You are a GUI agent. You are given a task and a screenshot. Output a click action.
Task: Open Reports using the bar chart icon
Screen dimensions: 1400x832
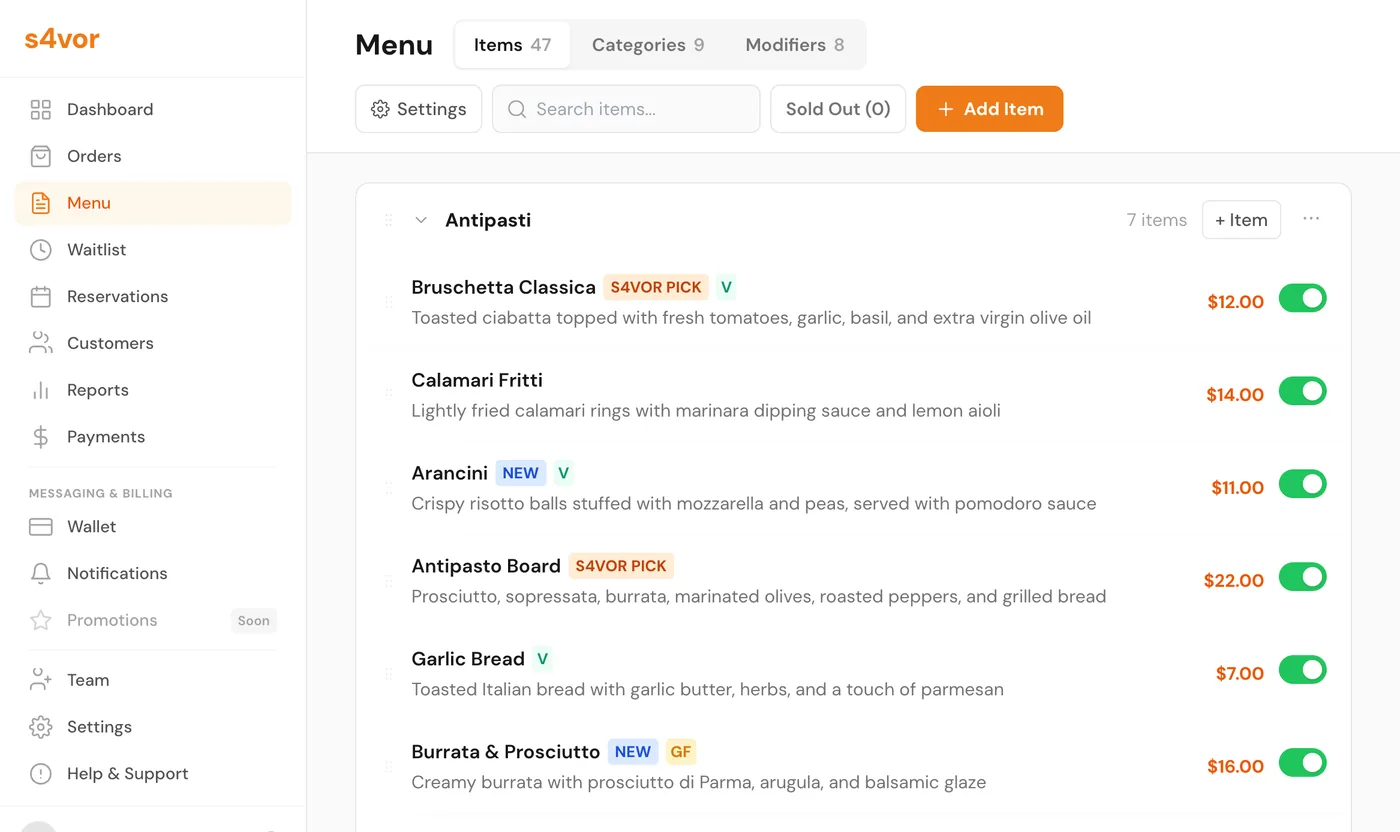pos(40,390)
